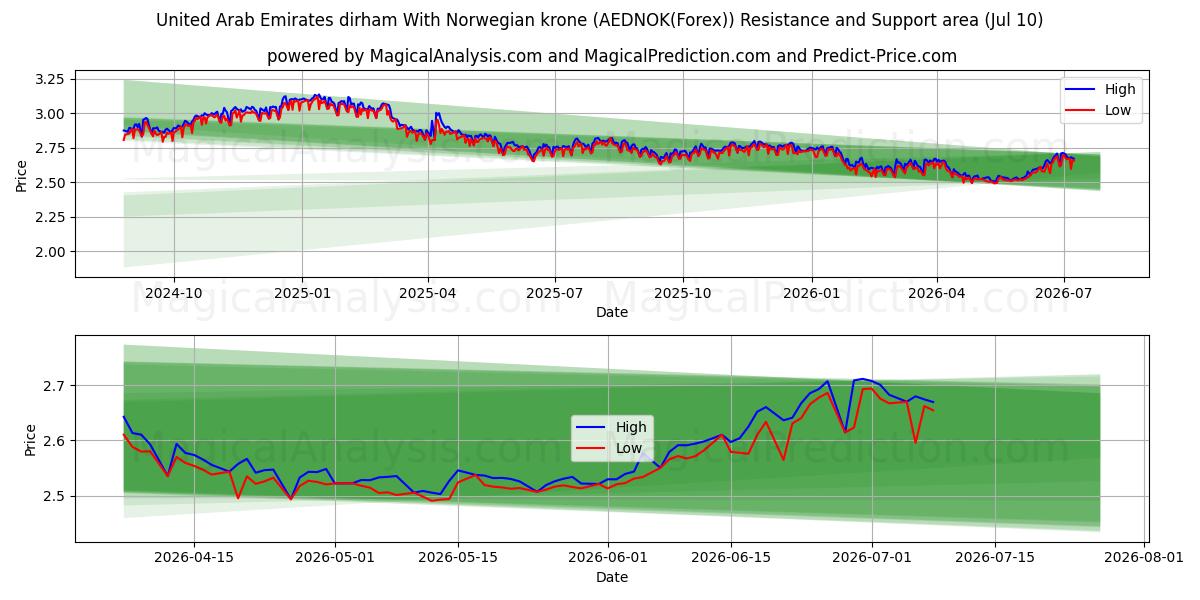Click the 2026-07-15 date tick label
Viewport: 1200px width, 600px height.
pos(995,558)
